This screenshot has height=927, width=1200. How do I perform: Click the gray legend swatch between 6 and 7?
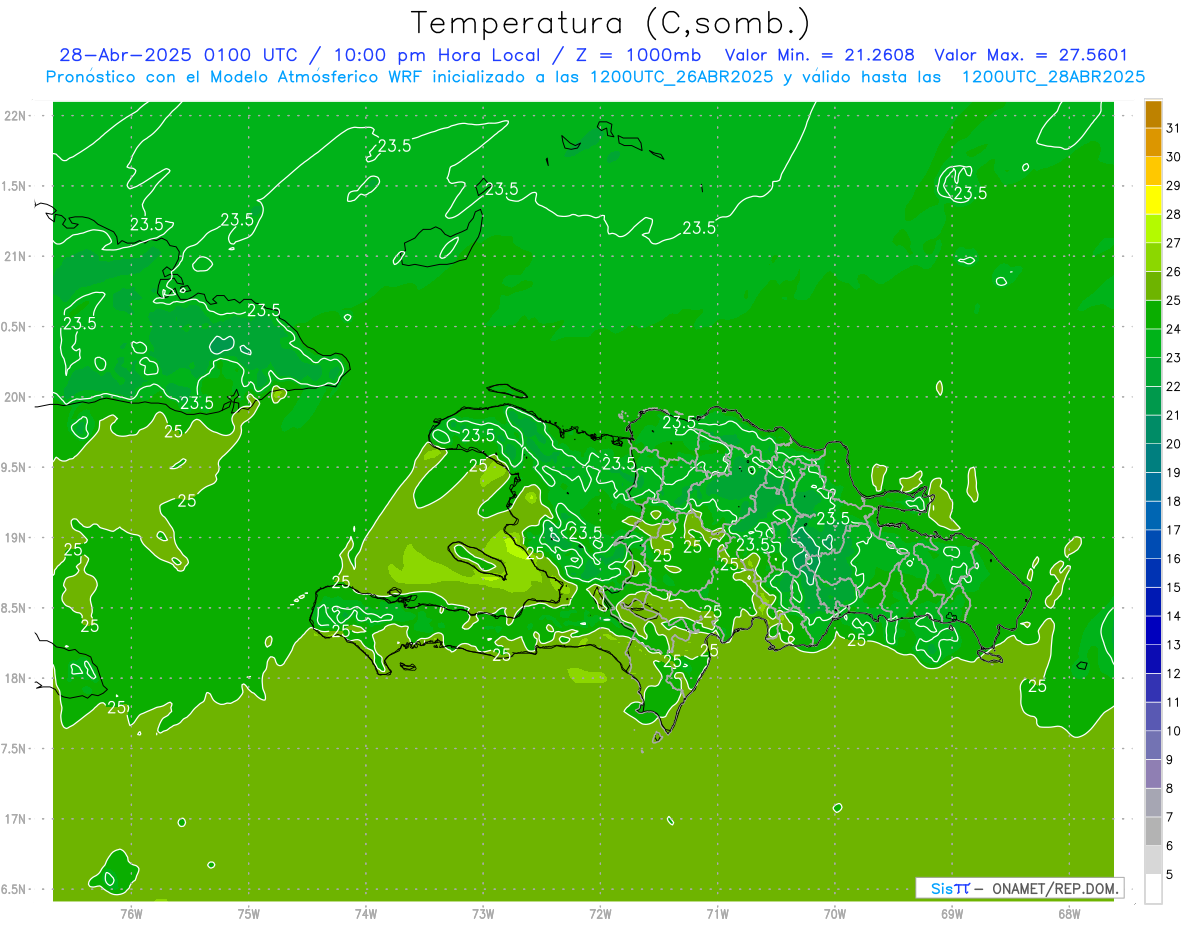pyautogui.click(x=1153, y=831)
